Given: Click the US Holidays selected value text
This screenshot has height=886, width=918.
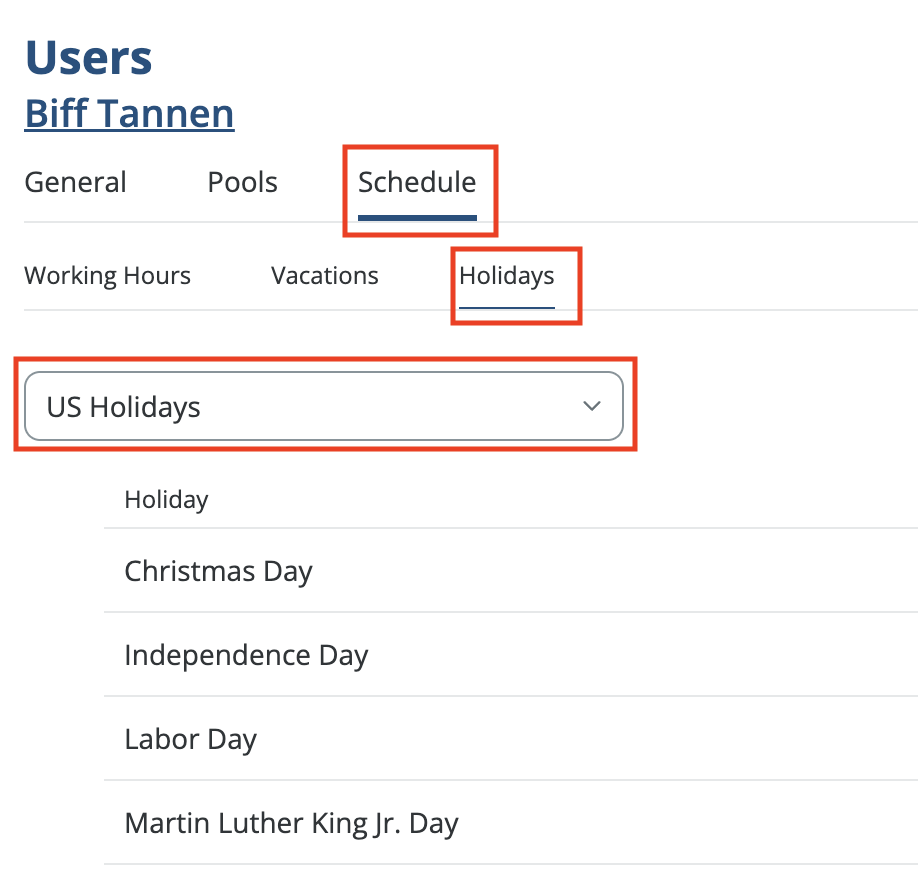Looking at the screenshot, I should pyautogui.click(x=124, y=407).
